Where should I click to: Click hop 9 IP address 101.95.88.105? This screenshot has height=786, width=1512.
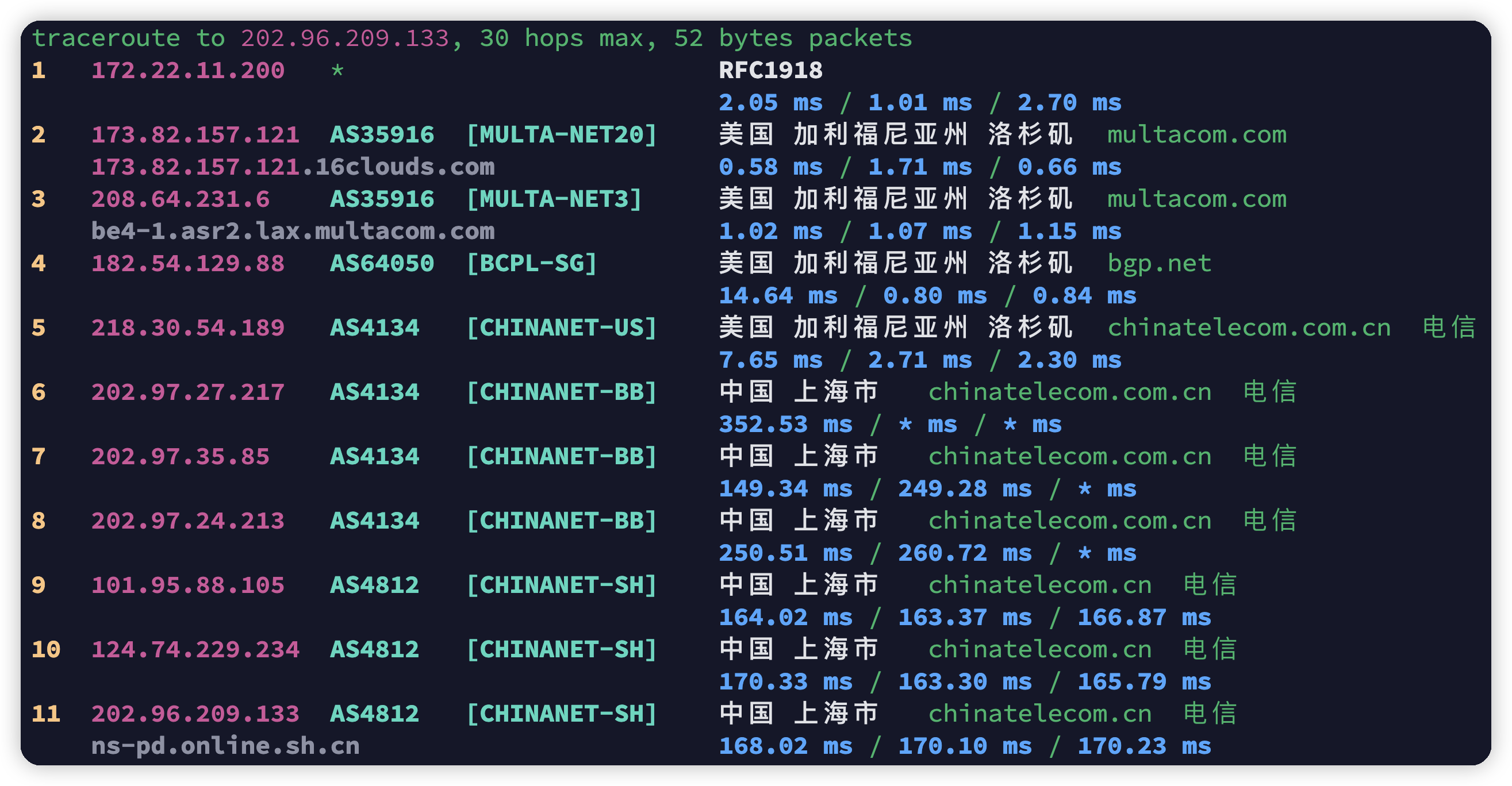[188, 585]
